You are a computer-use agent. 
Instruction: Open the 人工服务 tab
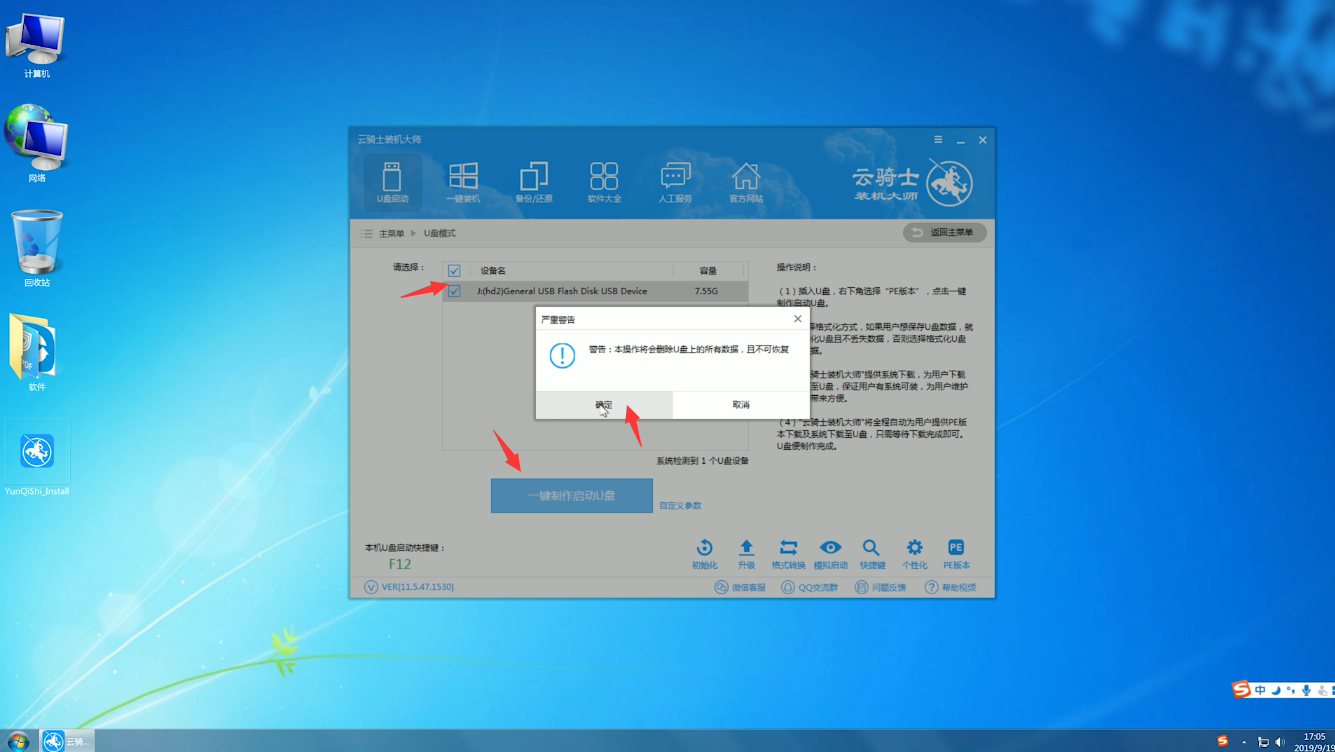tap(675, 182)
